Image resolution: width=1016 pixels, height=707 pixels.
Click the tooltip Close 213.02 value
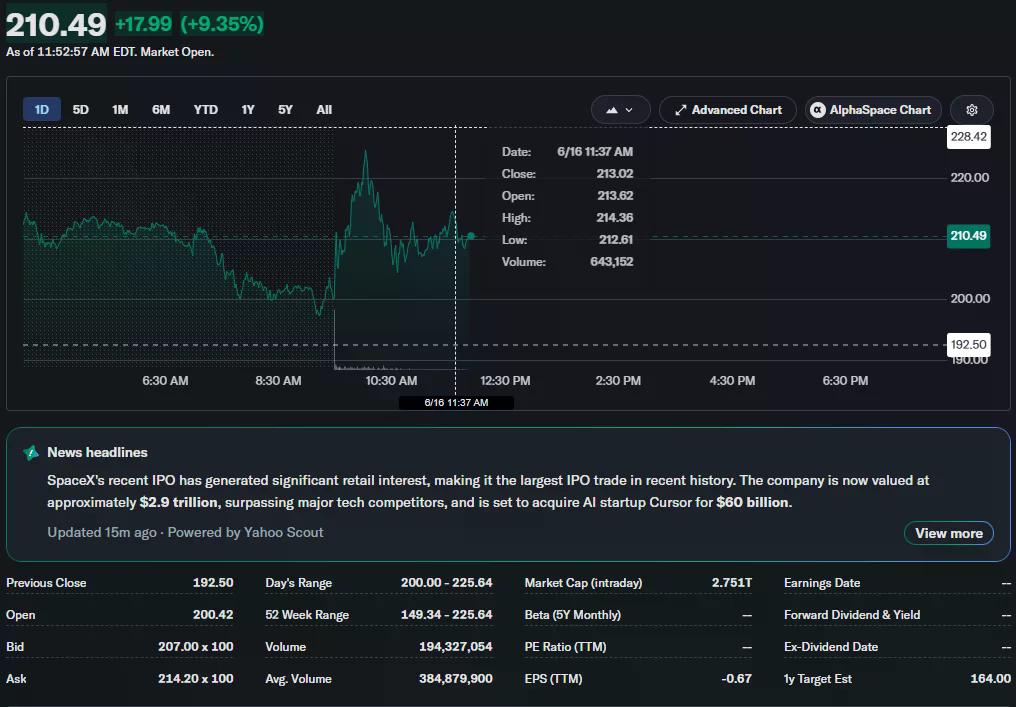pyautogui.click(x=615, y=174)
